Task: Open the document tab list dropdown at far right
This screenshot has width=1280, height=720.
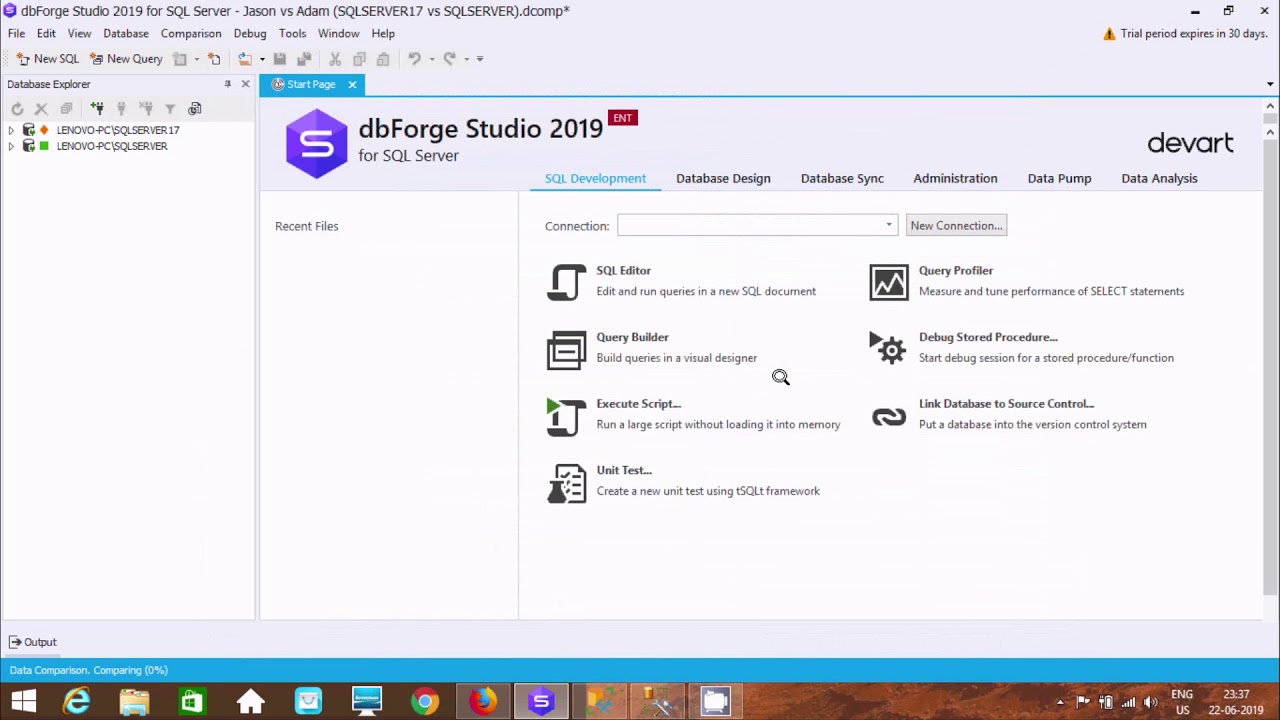Action: [x=1271, y=84]
